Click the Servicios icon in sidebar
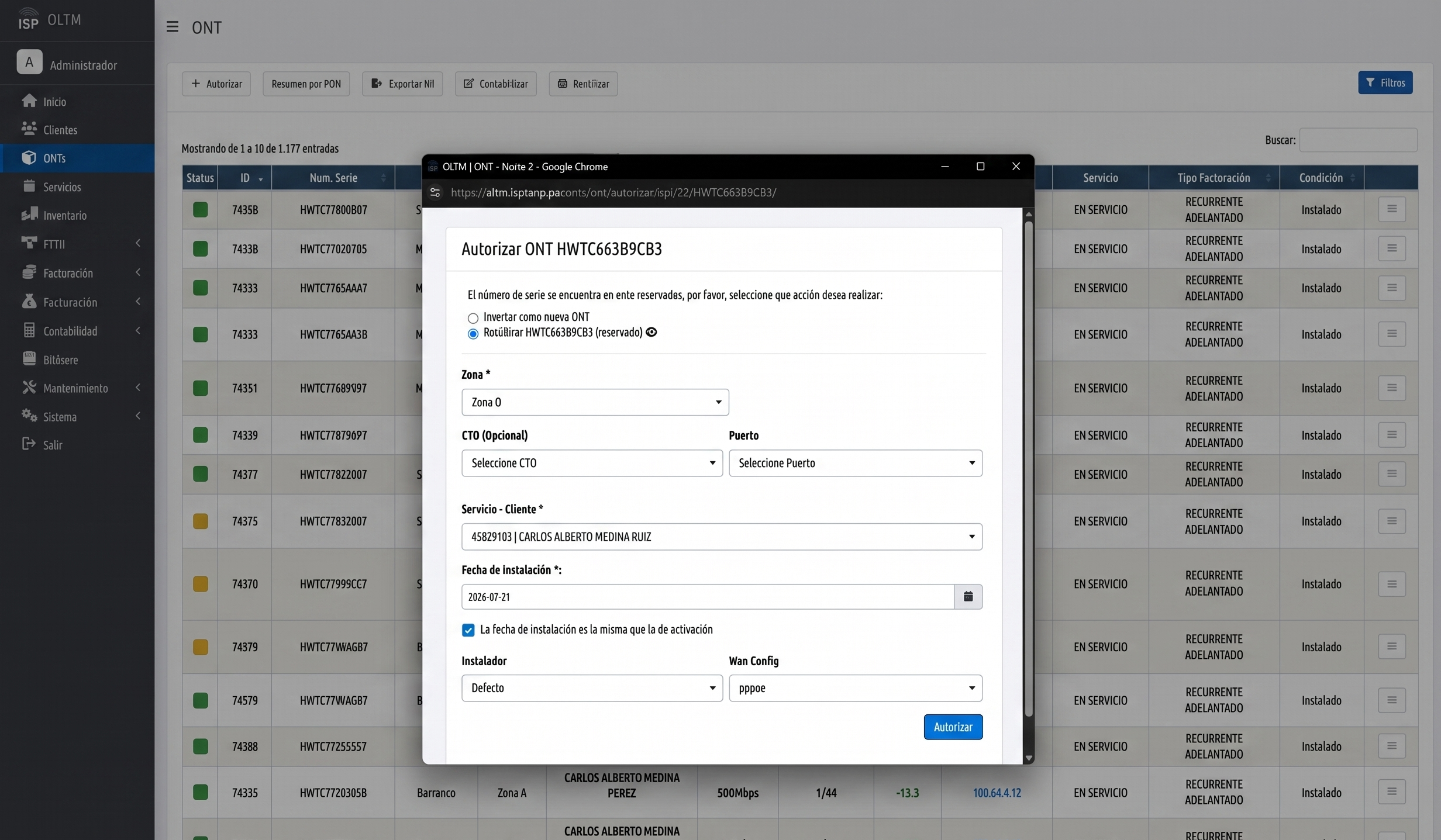The height and width of the screenshot is (840, 1441). tap(29, 186)
